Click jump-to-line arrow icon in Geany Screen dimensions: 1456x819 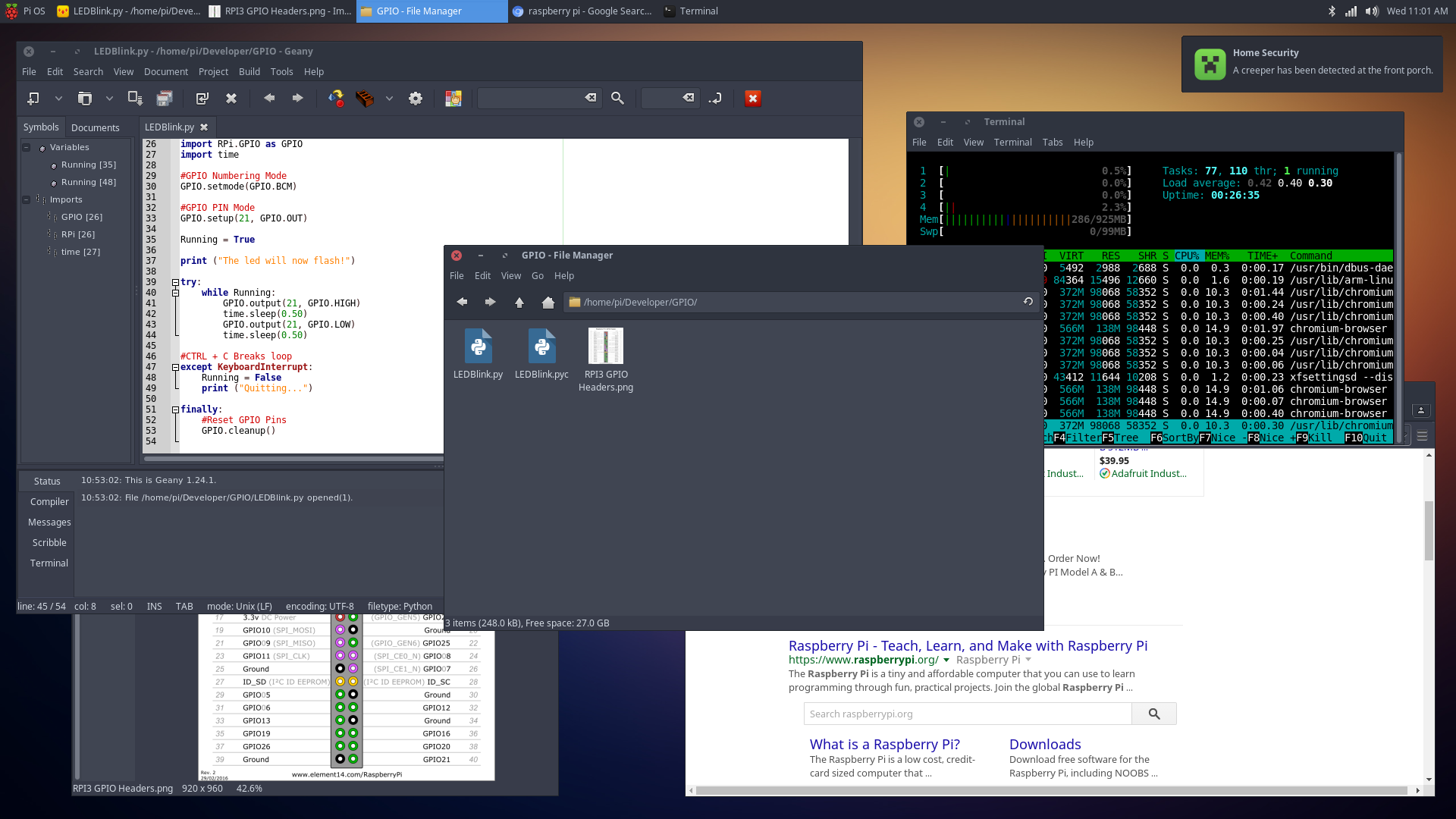point(715,99)
